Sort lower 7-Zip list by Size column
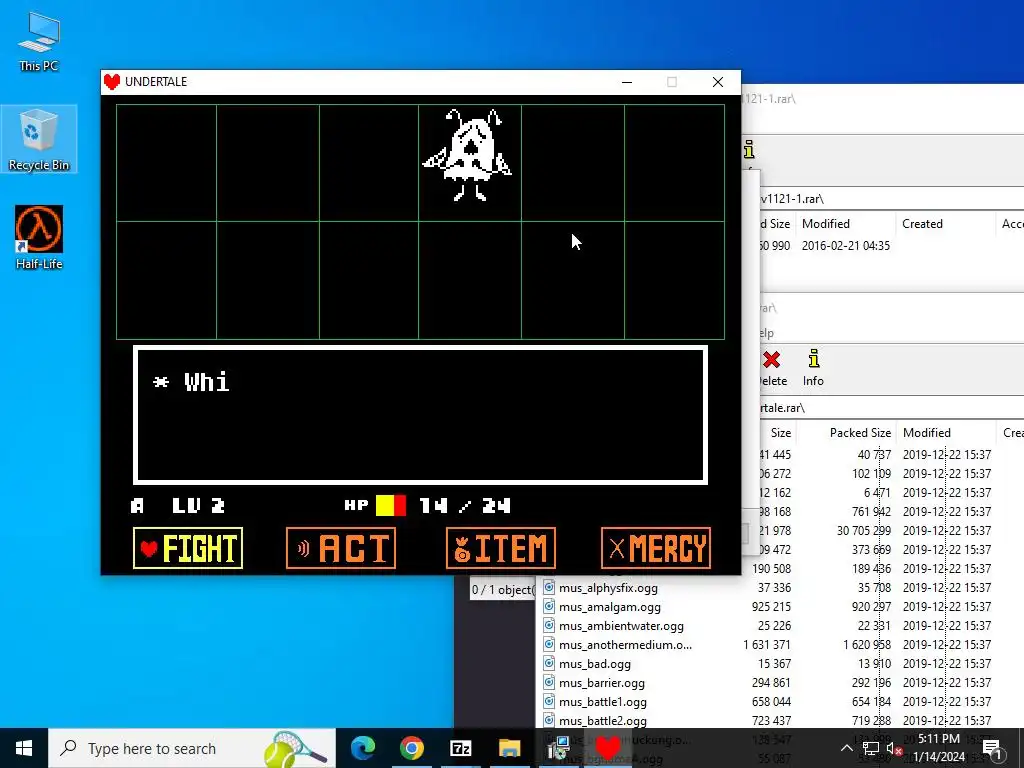Image resolution: width=1024 pixels, height=768 pixels. coord(780,432)
